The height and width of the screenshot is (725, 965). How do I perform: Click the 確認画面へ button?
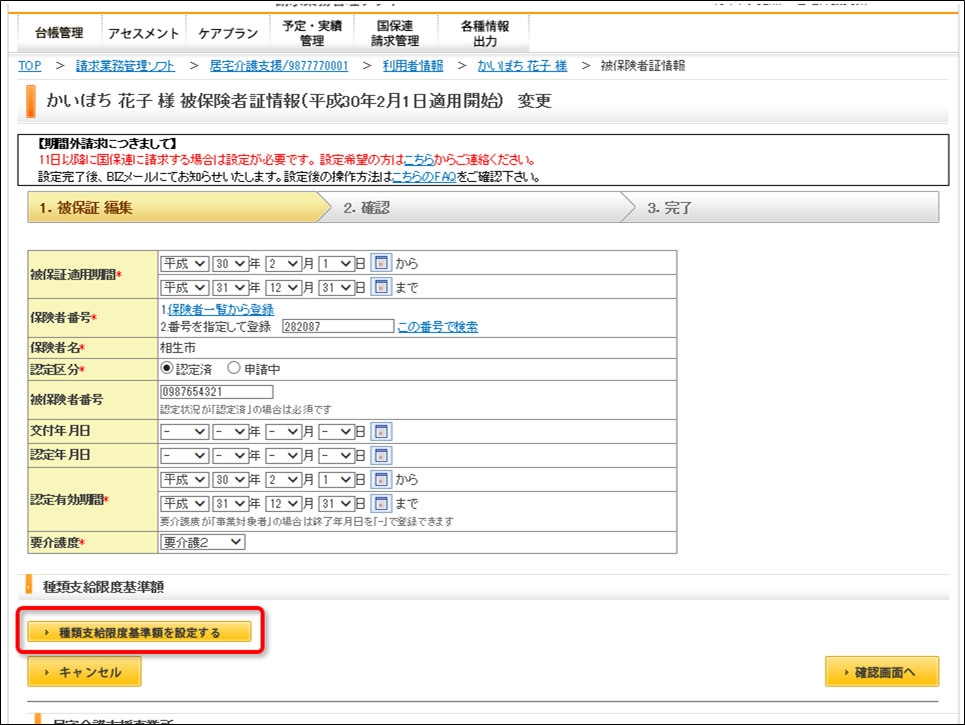tap(882, 671)
